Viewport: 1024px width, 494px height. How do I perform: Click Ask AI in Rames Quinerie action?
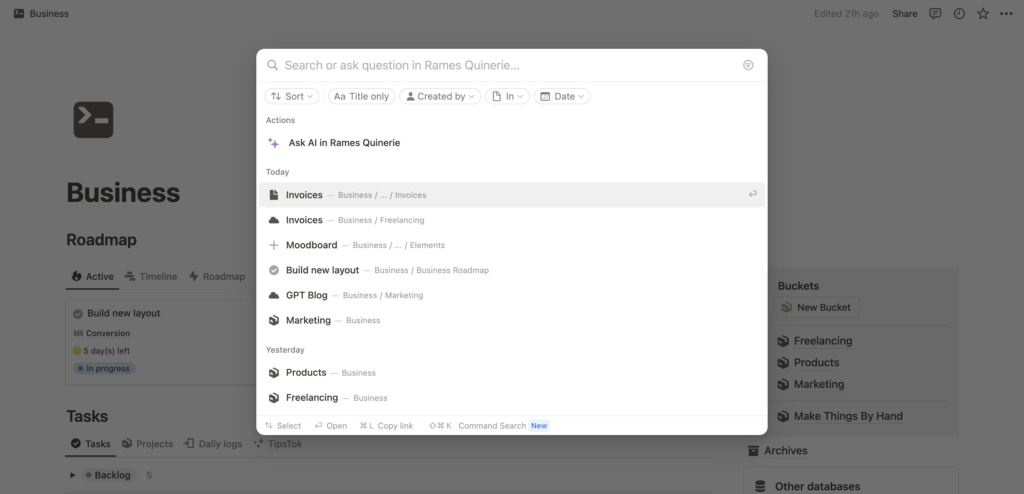511,142
